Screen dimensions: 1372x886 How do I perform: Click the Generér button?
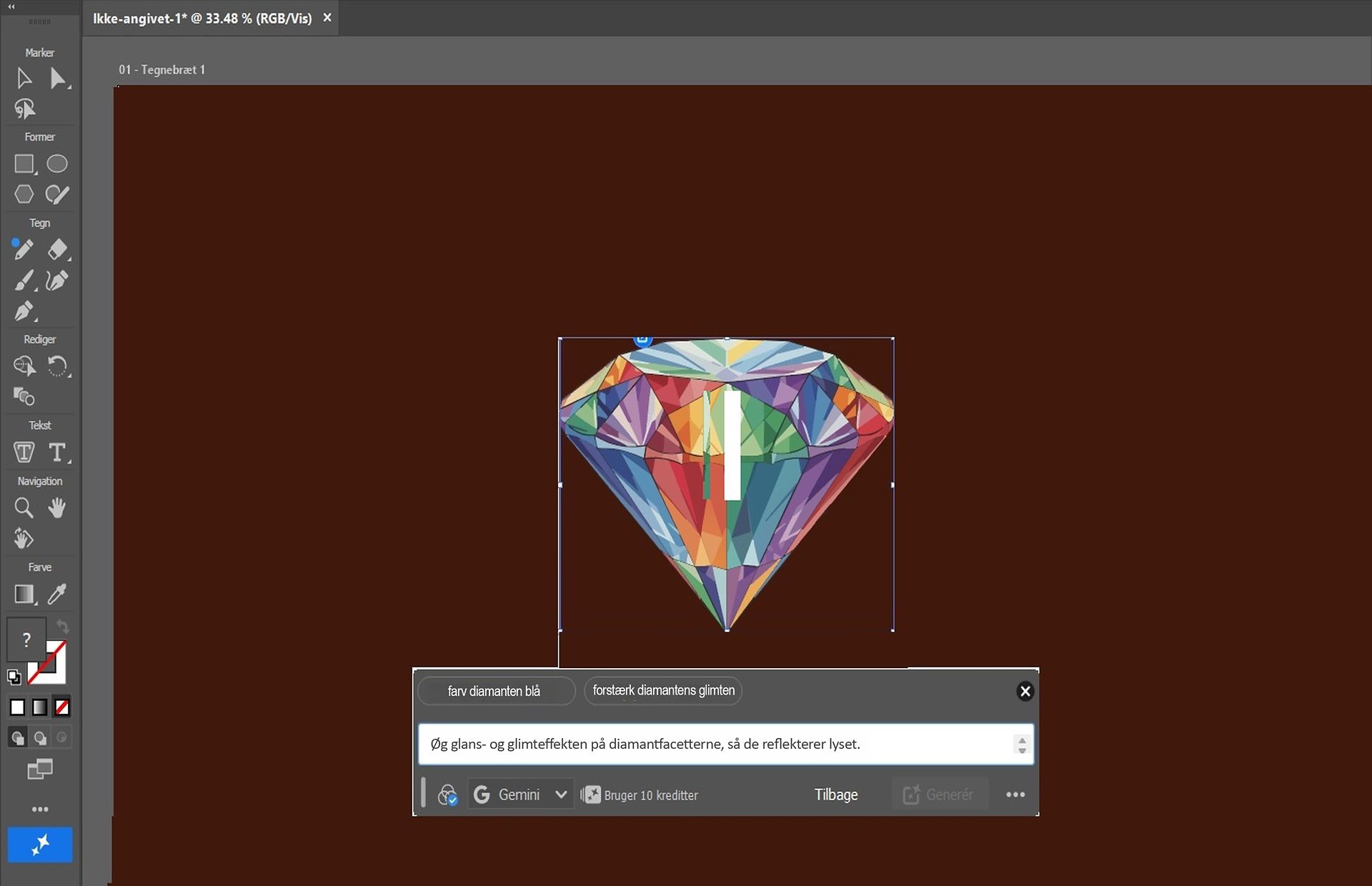[939, 795]
